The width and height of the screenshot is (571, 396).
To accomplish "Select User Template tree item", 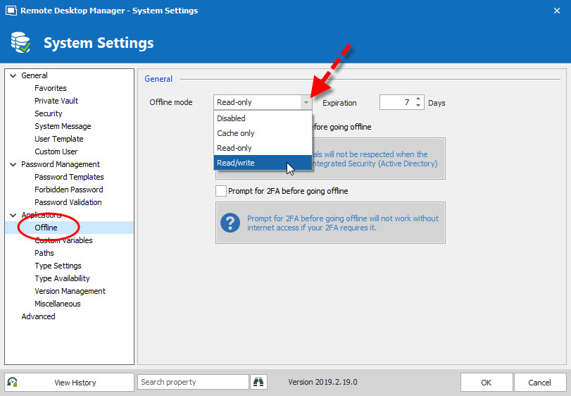I will 59,139.
